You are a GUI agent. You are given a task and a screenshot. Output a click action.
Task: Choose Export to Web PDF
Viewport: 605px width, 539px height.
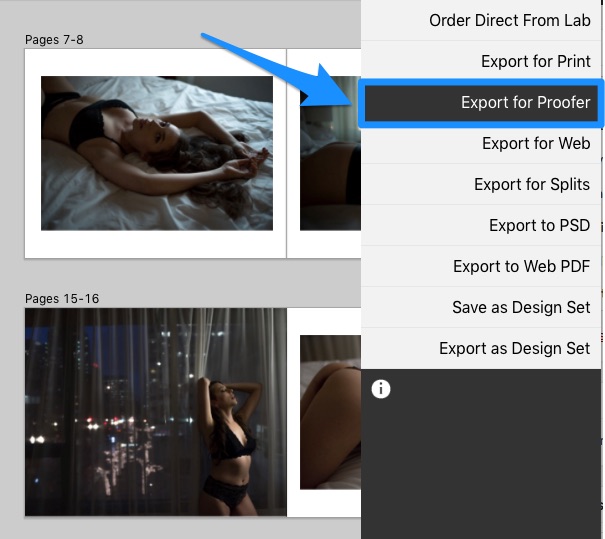click(x=481, y=266)
